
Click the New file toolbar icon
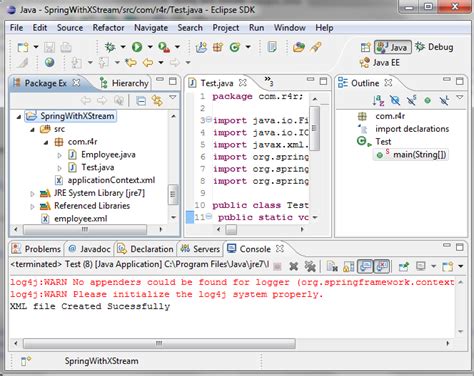[23, 47]
